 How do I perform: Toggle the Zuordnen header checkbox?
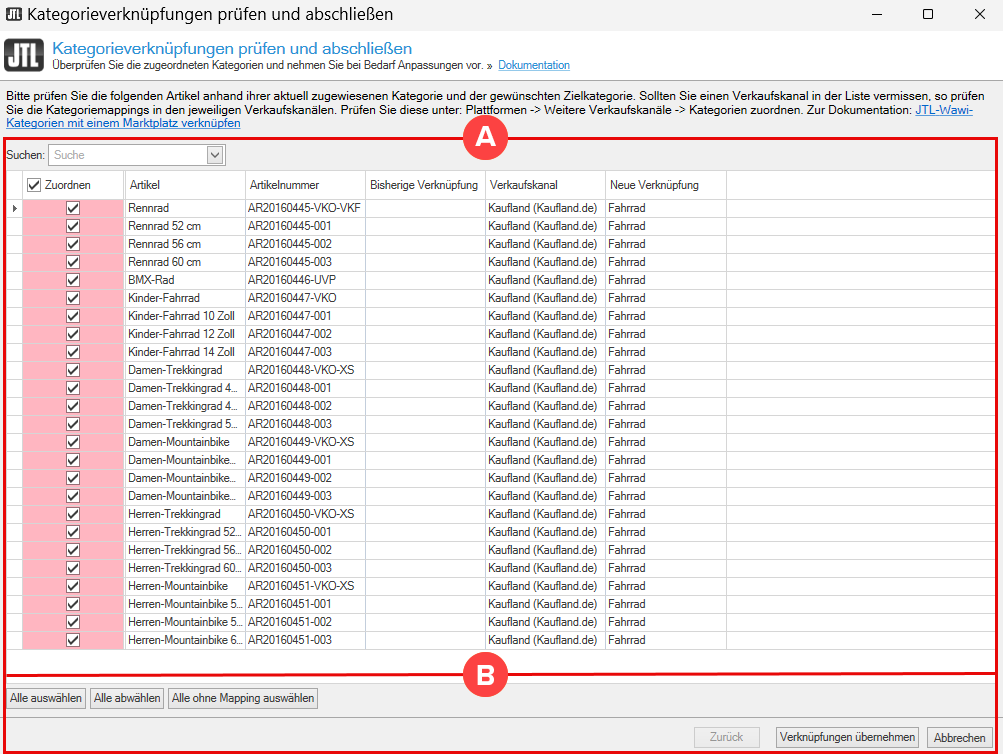[x=34, y=185]
